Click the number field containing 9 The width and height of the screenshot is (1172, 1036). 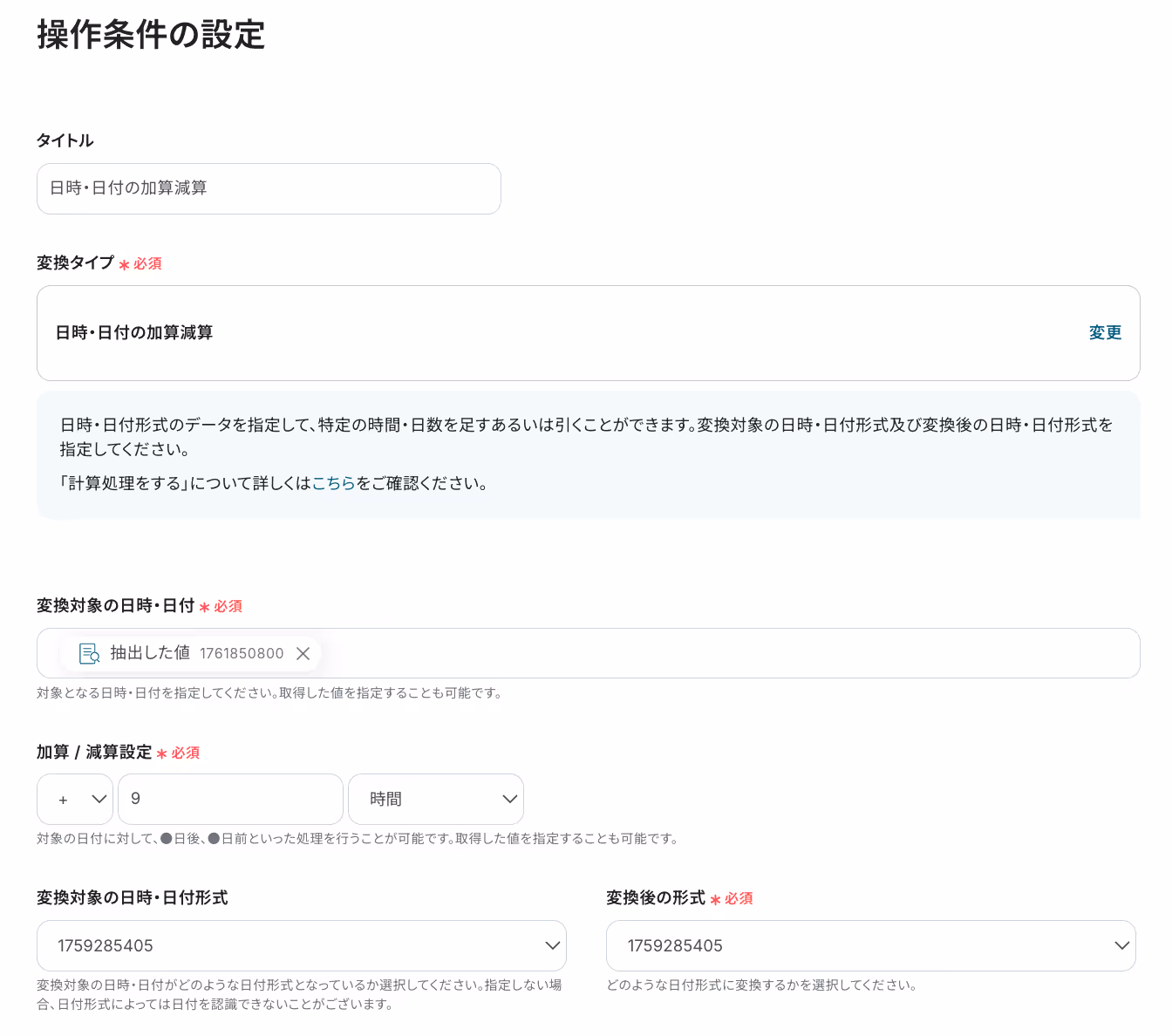pos(230,799)
